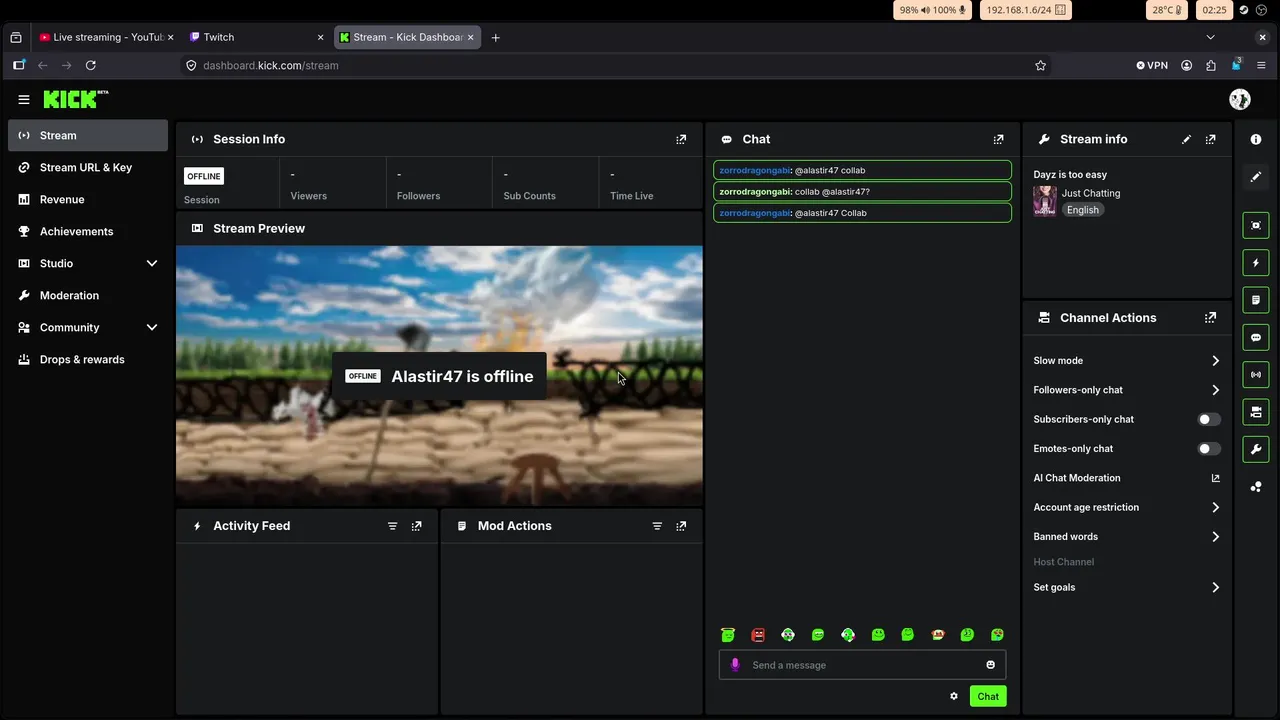Pop out the Chat panel

coord(998,139)
